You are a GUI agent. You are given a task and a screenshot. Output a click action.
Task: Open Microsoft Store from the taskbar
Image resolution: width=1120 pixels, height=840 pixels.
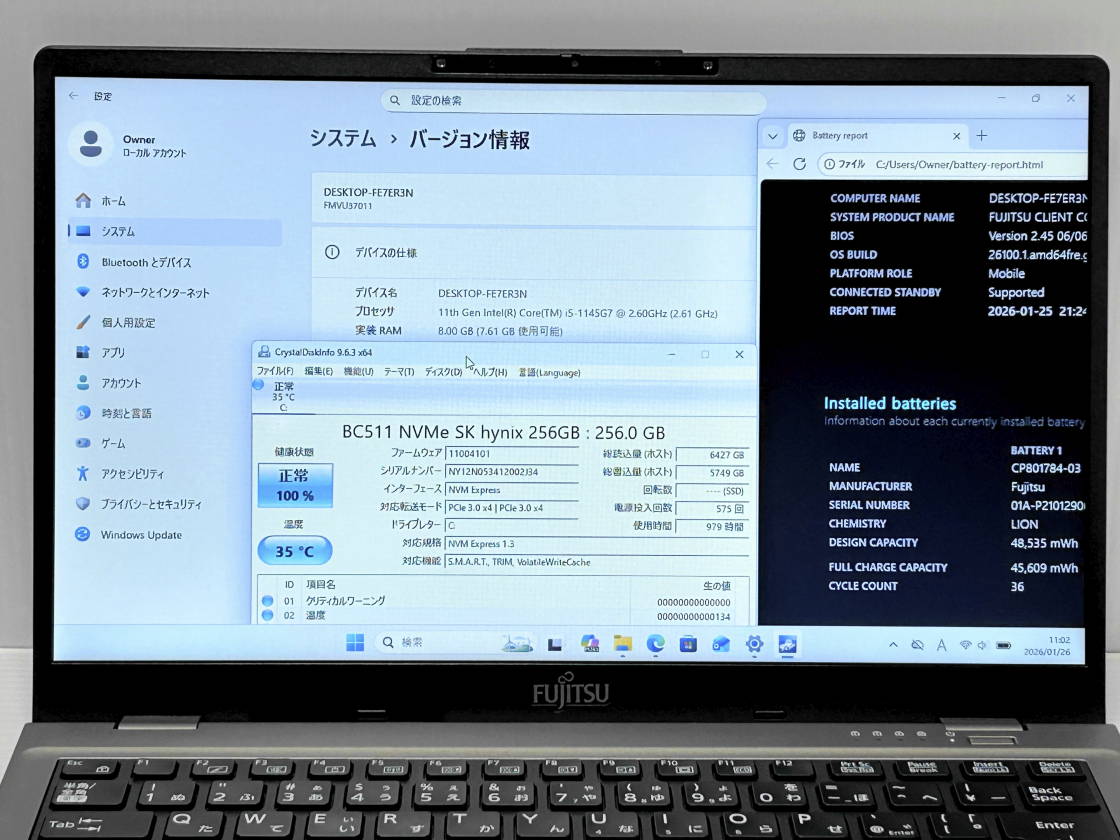[688, 644]
